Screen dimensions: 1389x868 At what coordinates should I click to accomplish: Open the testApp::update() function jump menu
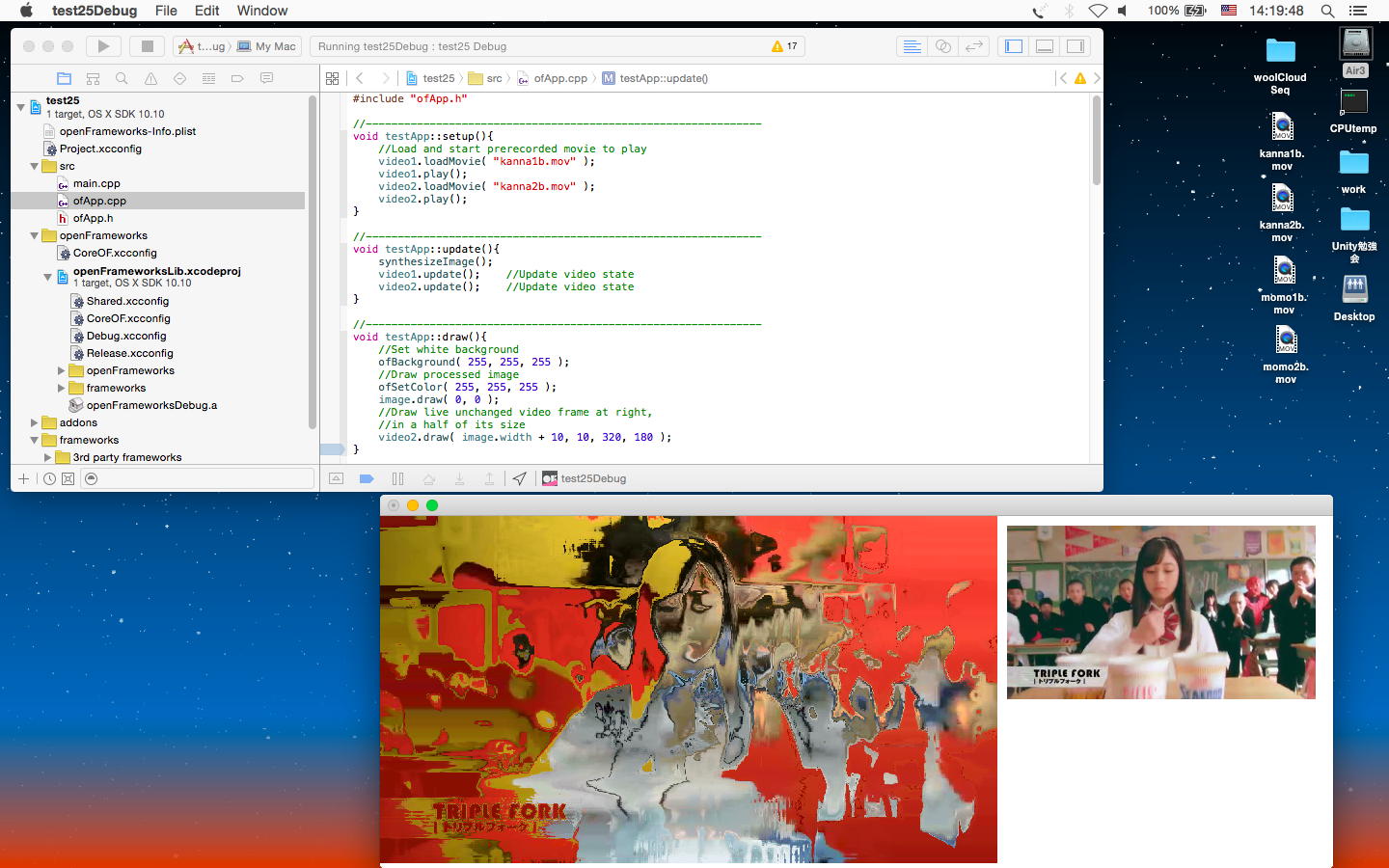[655, 78]
